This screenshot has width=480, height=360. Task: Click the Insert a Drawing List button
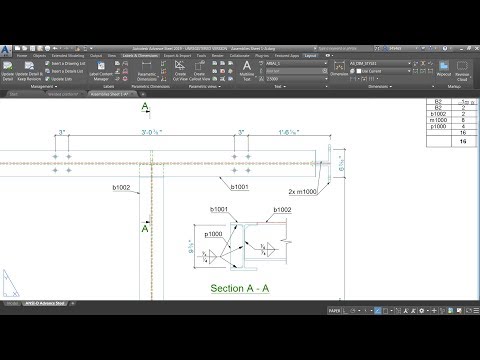65,63
